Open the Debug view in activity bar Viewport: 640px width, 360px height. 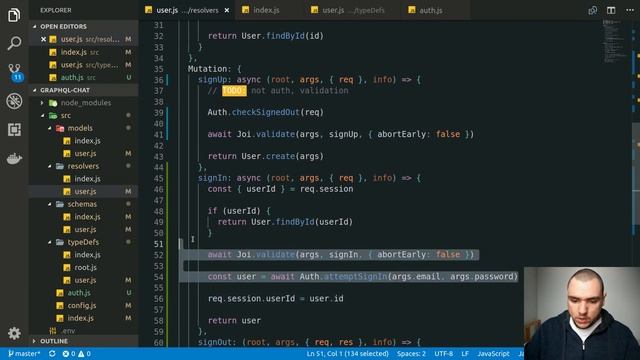14,101
